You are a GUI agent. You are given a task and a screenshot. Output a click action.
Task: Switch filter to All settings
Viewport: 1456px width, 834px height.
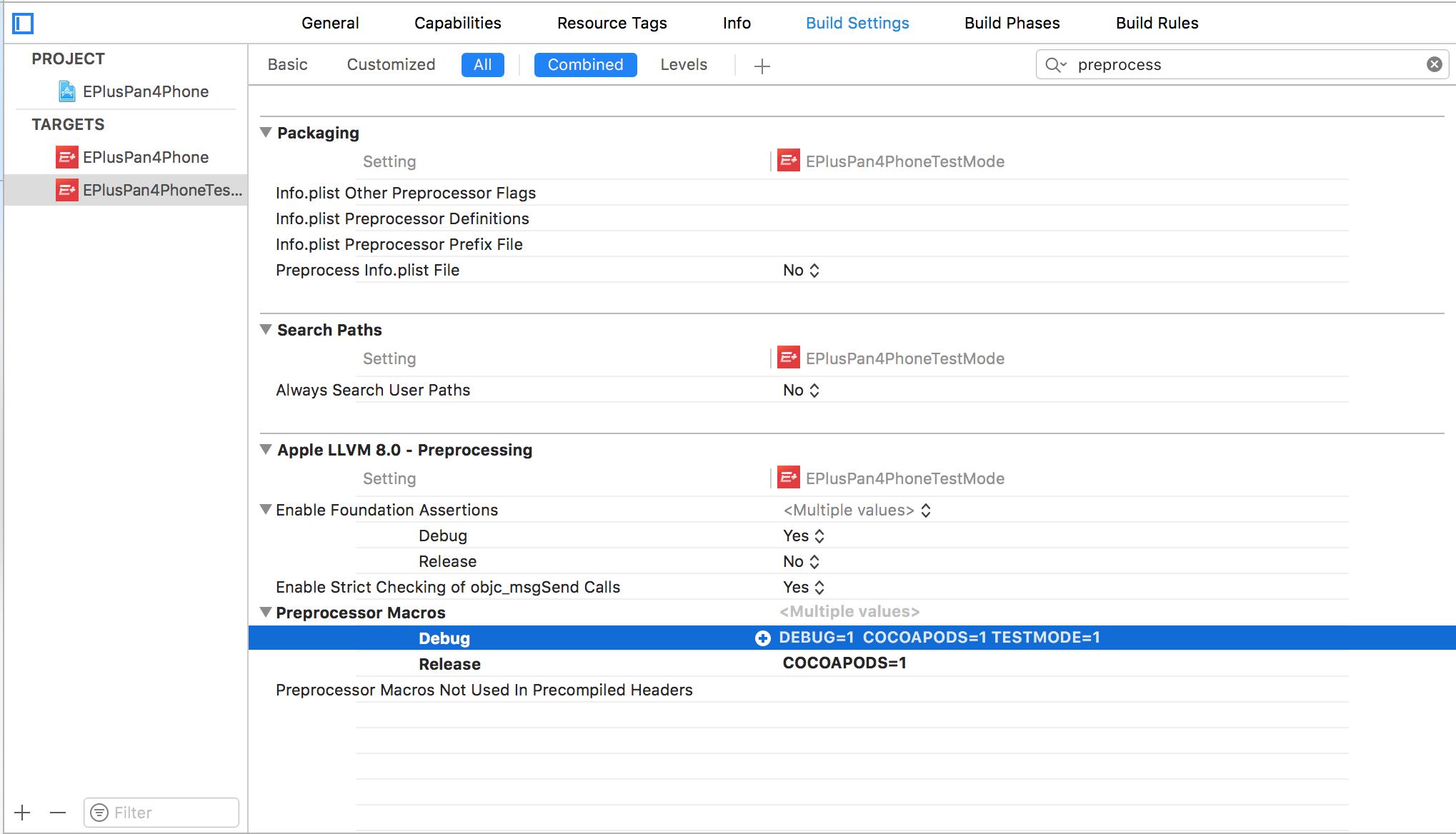pos(482,65)
